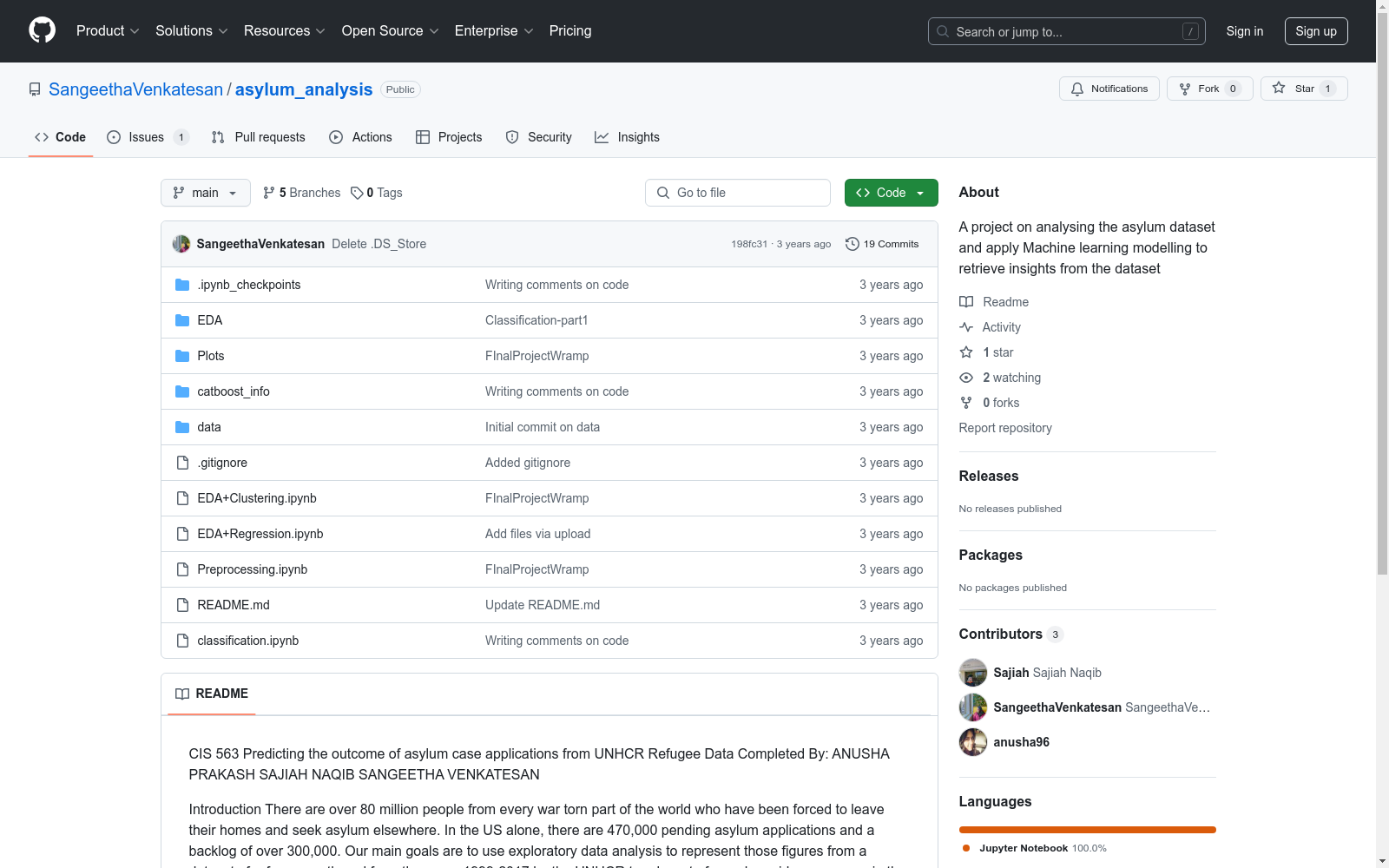The height and width of the screenshot is (868, 1389).
Task: Click the file icon for README.md
Action: tap(182, 605)
